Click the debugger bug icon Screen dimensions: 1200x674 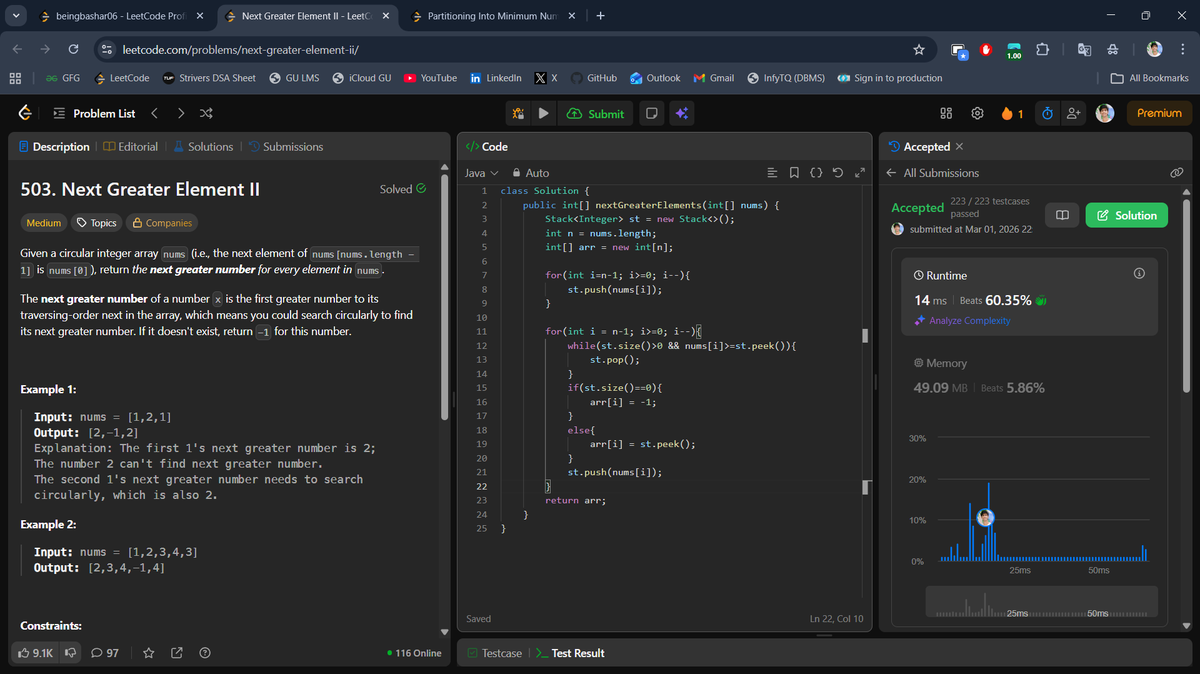point(518,113)
